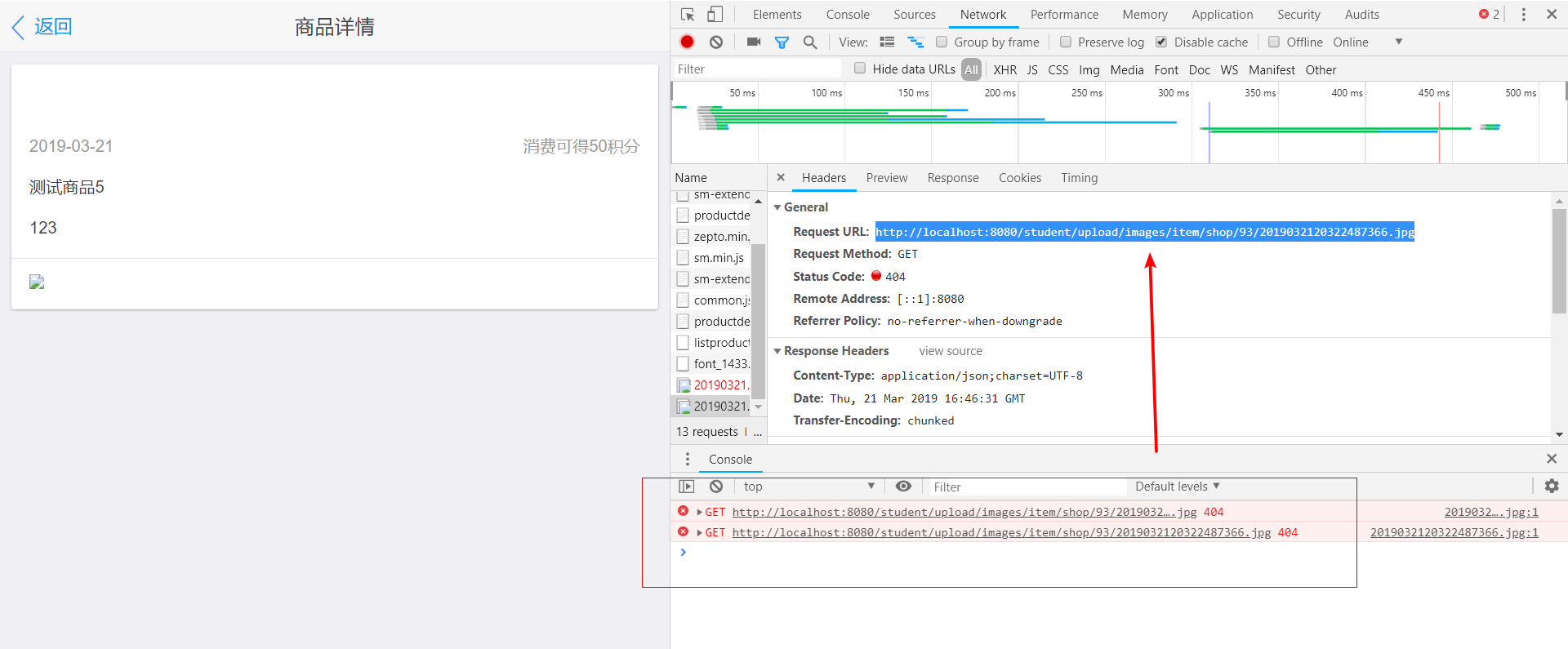Click the create live expression eye icon
The width and height of the screenshot is (1568, 649).
[x=903, y=487]
